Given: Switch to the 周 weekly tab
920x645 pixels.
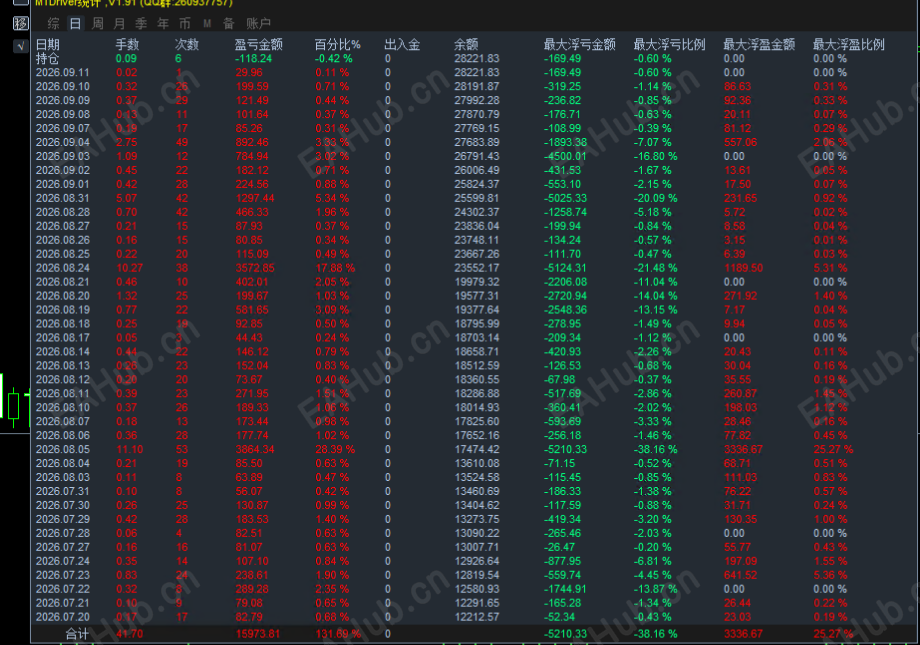Looking at the screenshot, I should coord(97,23).
